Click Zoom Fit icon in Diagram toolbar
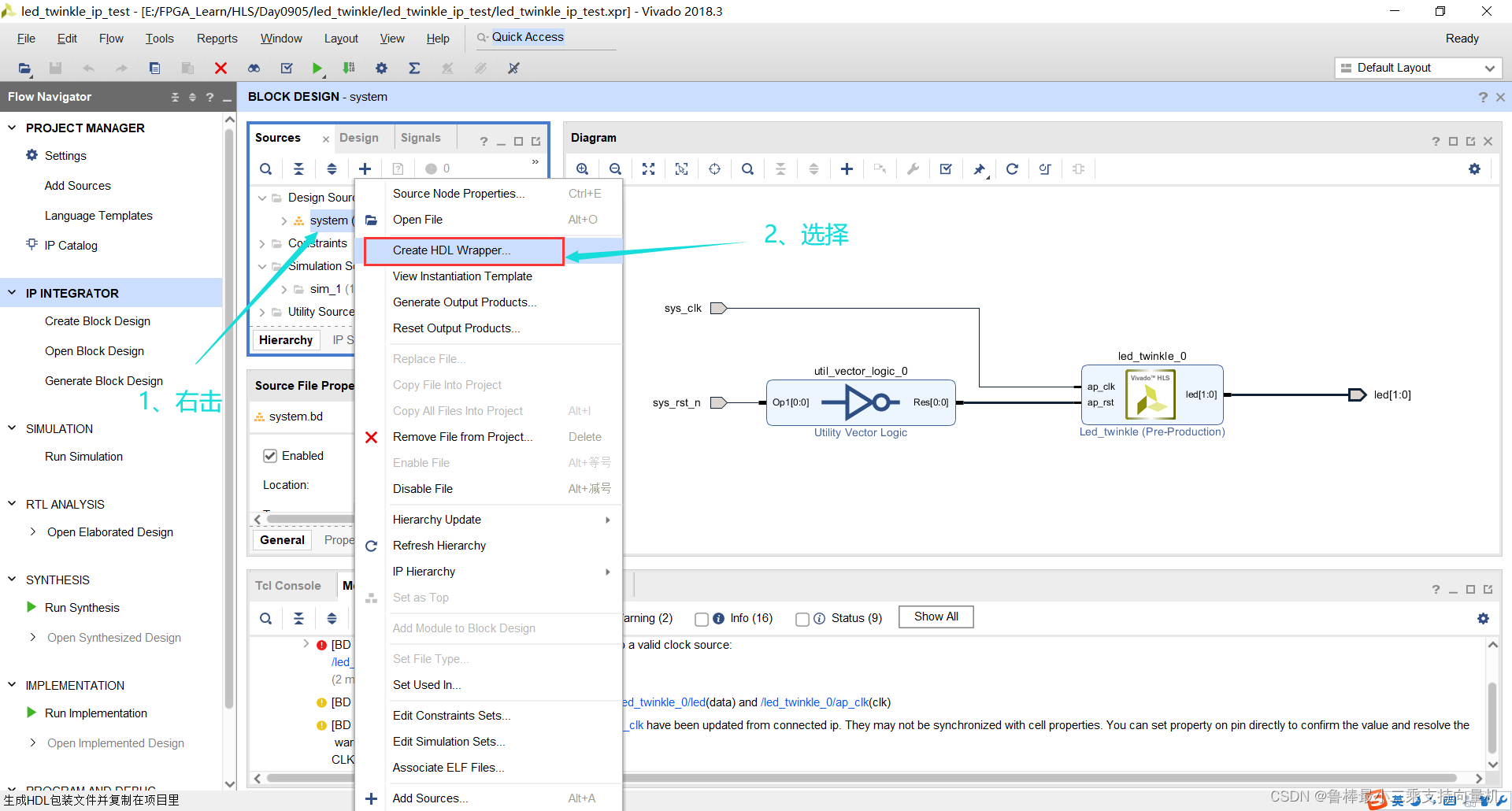 click(x=648, y=168)
